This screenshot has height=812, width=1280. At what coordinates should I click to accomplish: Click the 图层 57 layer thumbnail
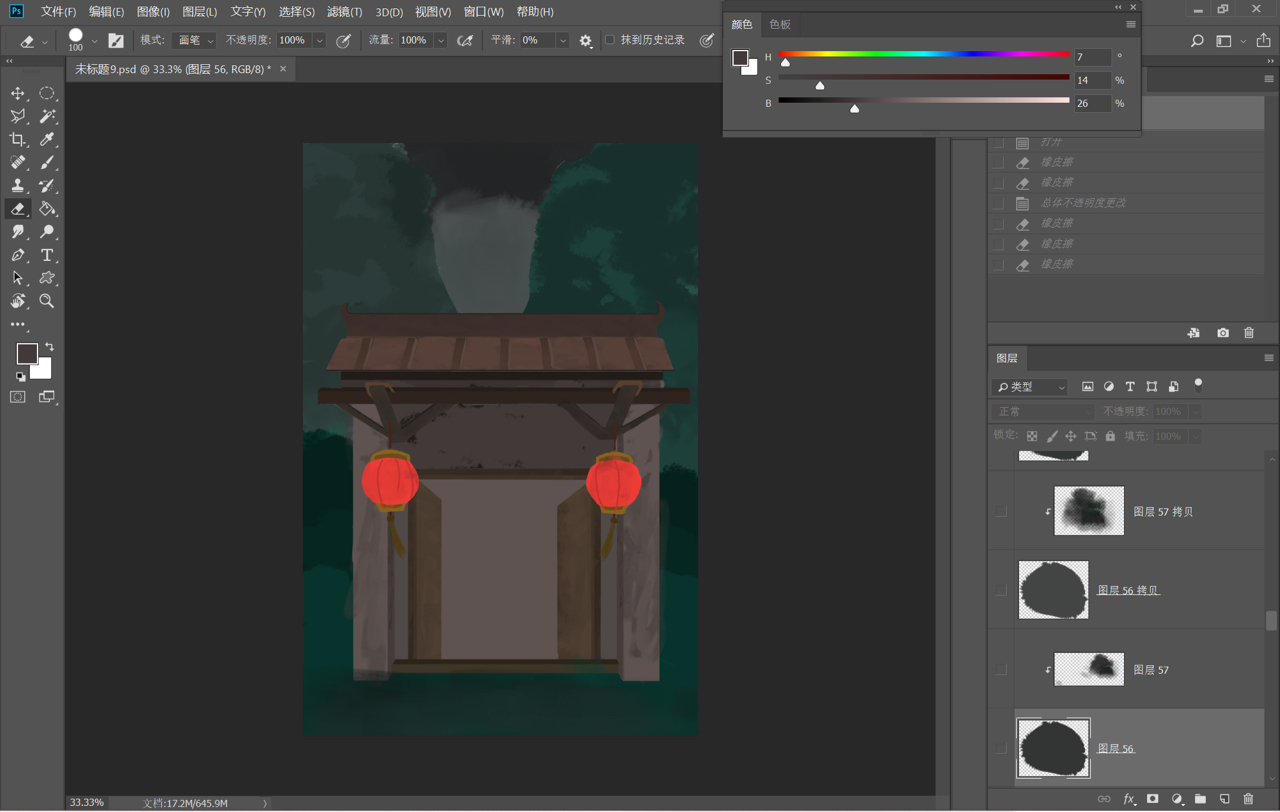1089,669
